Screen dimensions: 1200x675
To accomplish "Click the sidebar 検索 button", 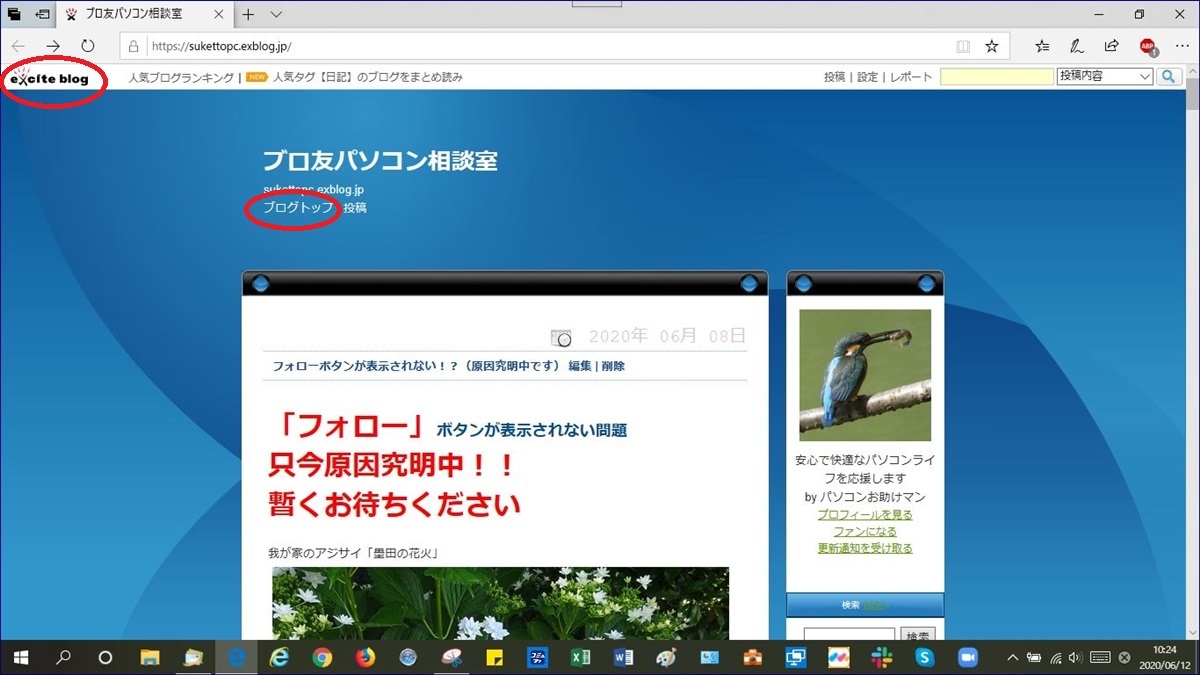I will pyautogui.click(x=918, y=634).
